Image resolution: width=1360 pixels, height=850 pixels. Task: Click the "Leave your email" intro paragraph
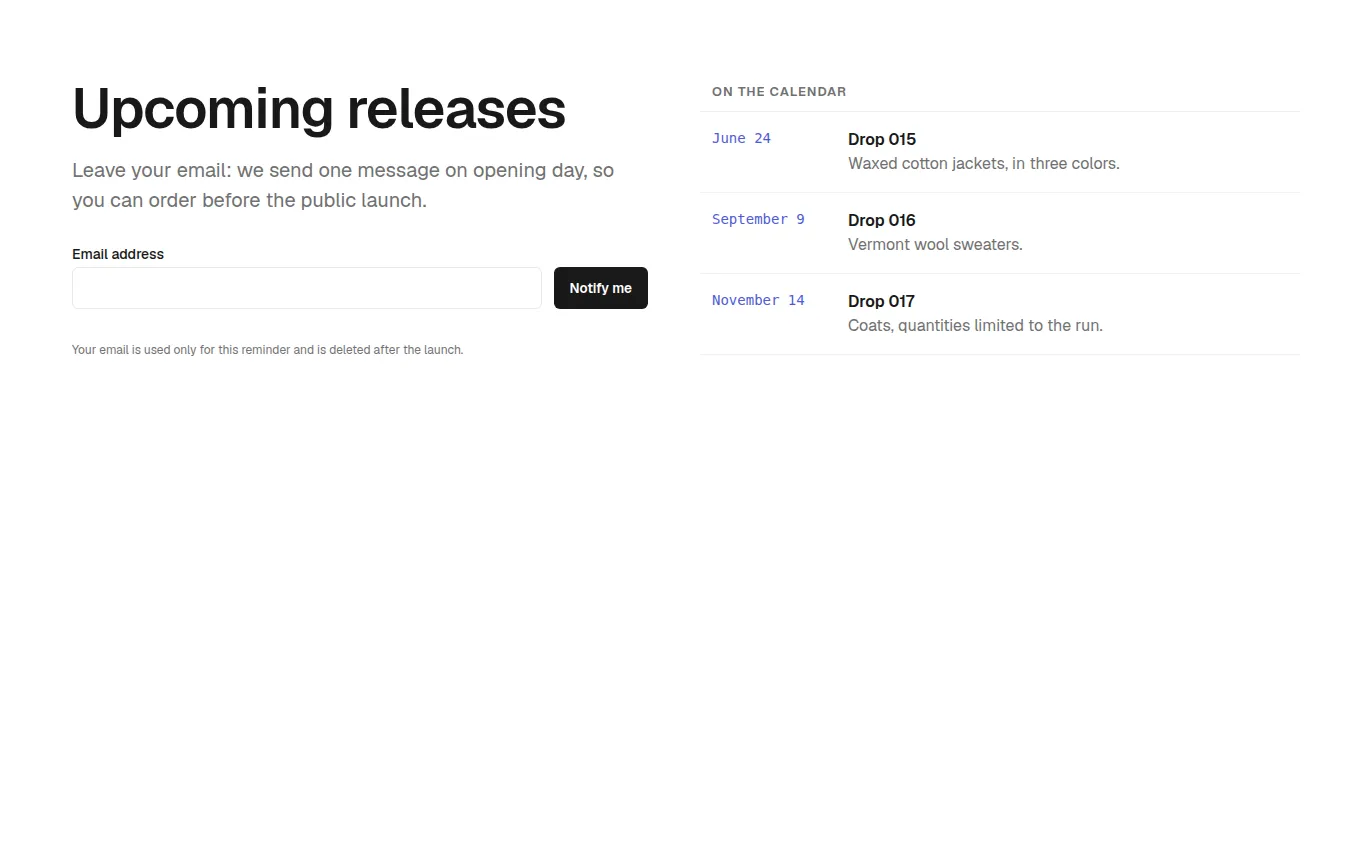coord(343,185)
